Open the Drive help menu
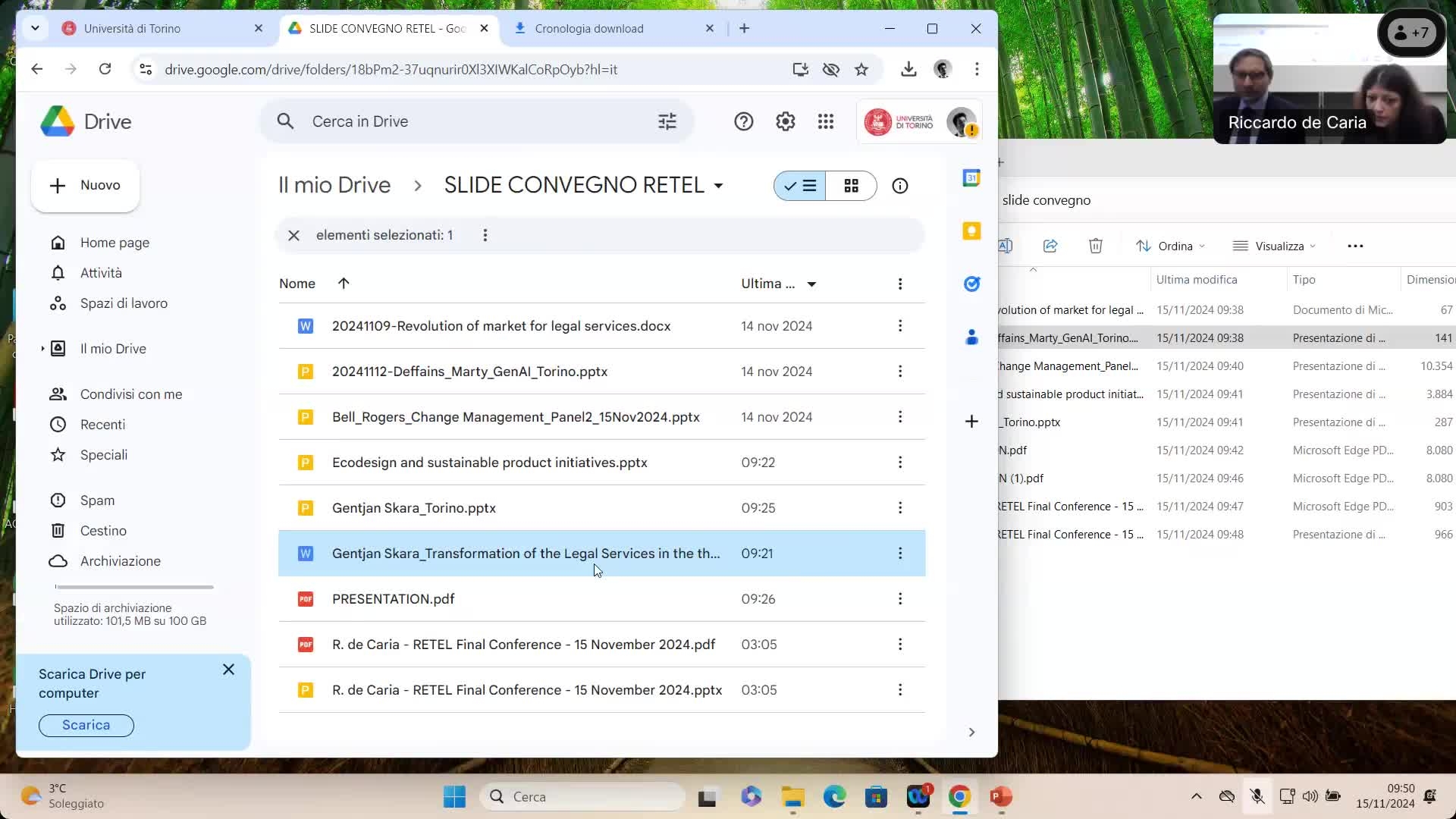 (743, 121)
